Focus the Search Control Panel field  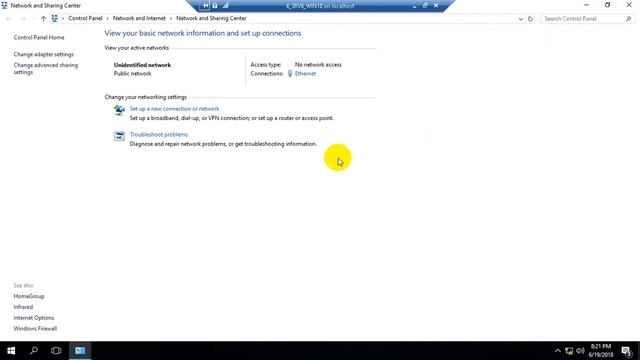(588, 19)
